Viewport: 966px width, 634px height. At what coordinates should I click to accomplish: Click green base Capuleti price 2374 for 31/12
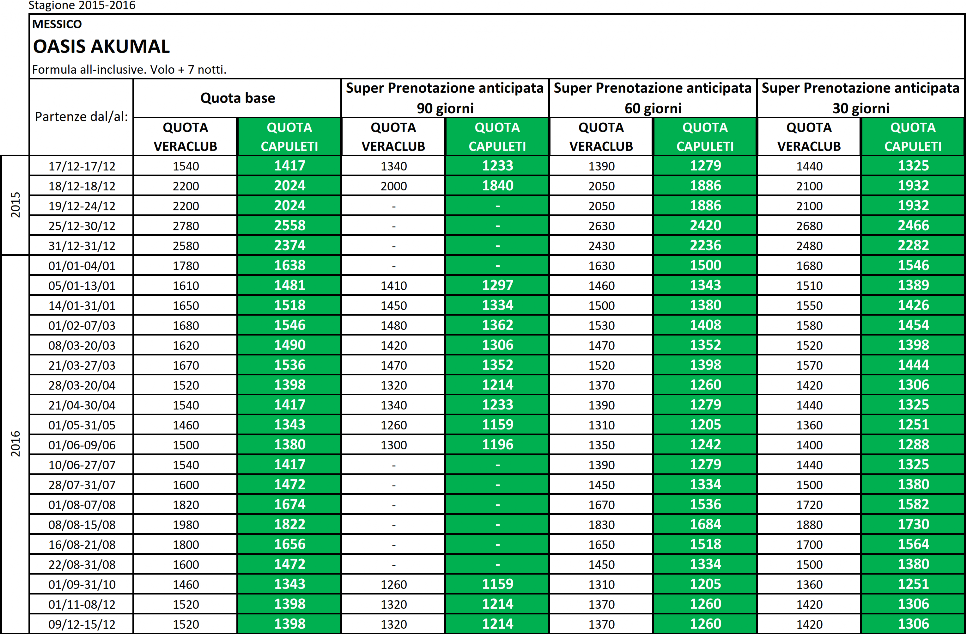point(289,245)
